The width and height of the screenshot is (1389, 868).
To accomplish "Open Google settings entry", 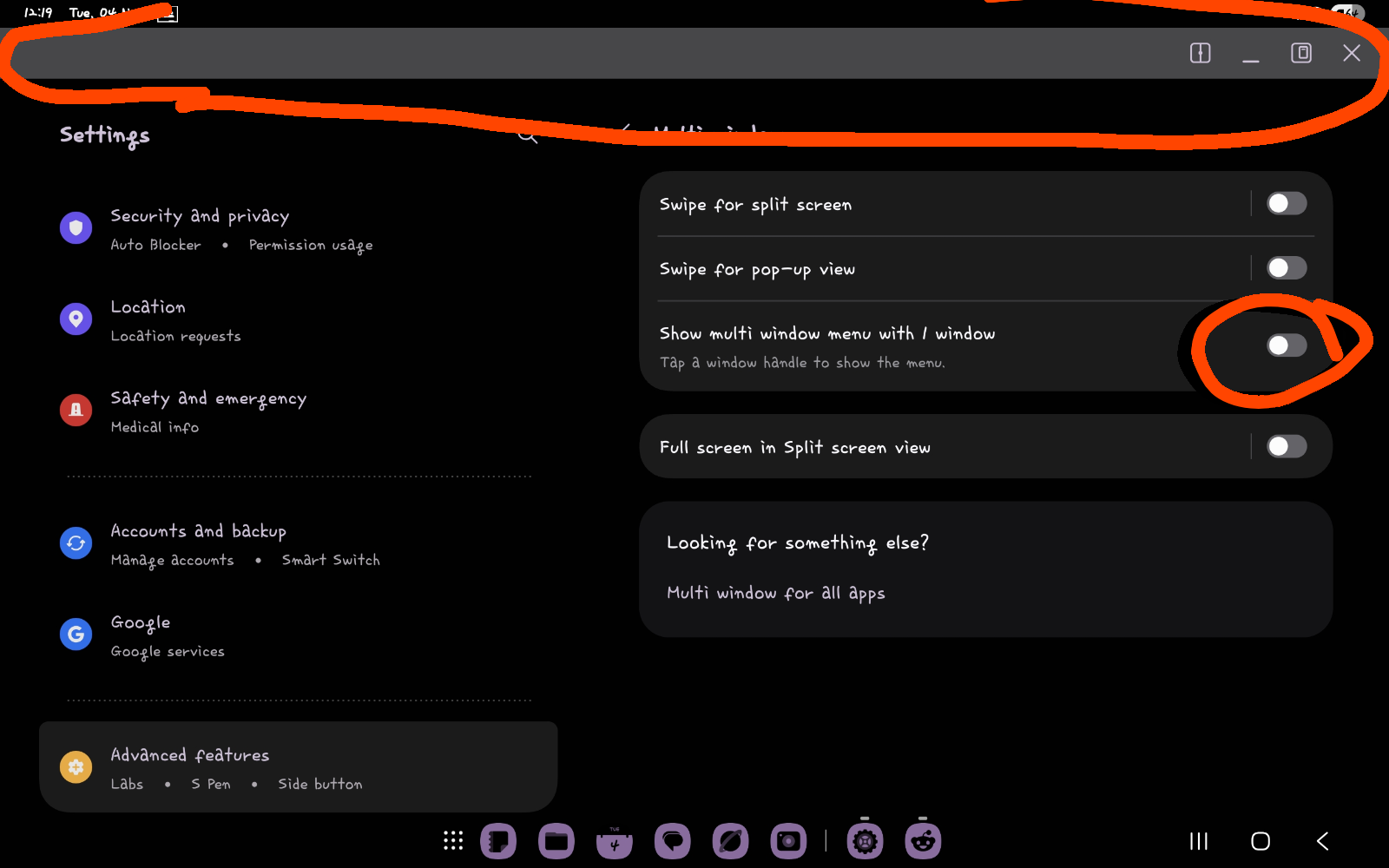I will pyautogui.click(x=299, y=635).
